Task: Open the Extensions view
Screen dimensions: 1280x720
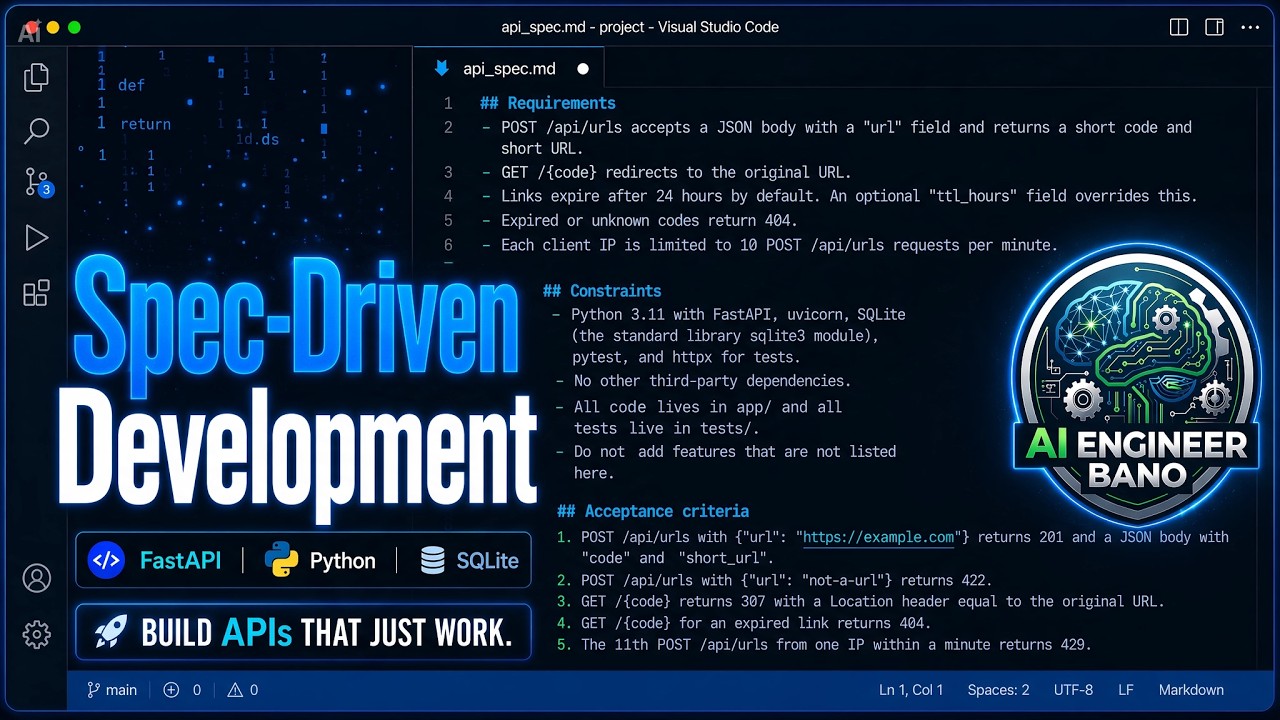Action: [36, 292]
